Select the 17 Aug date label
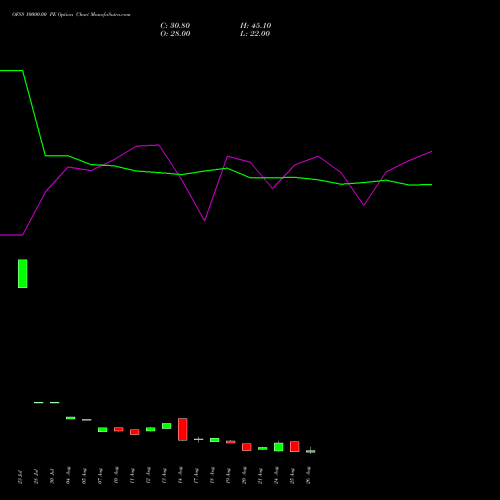This screenshot has height=500, width=500. 196,476
